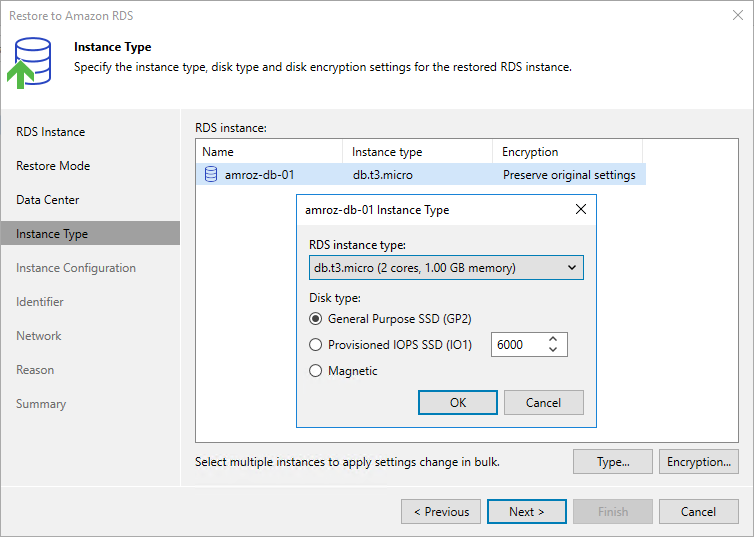Open the Identifier wizard step
The height and width of the screenshot is (537, 754).
(39, 302)
